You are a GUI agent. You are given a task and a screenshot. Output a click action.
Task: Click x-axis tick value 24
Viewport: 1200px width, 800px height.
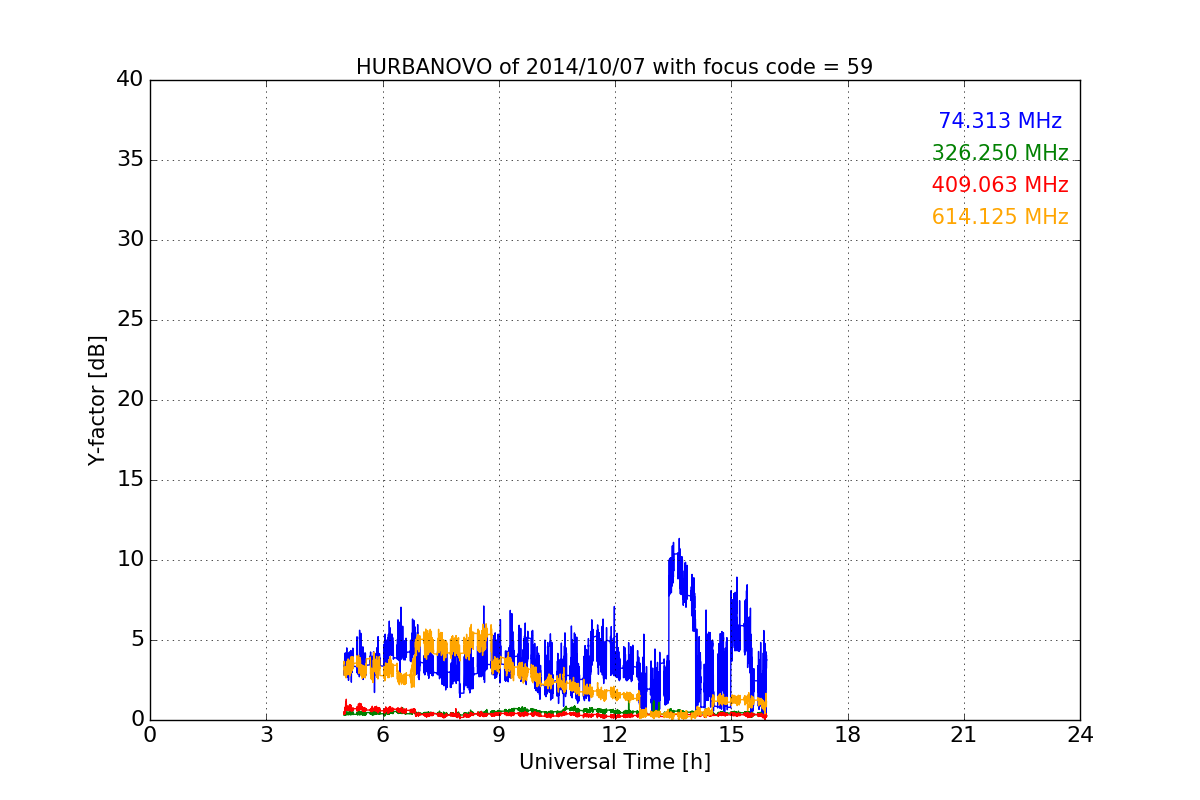1080,735
